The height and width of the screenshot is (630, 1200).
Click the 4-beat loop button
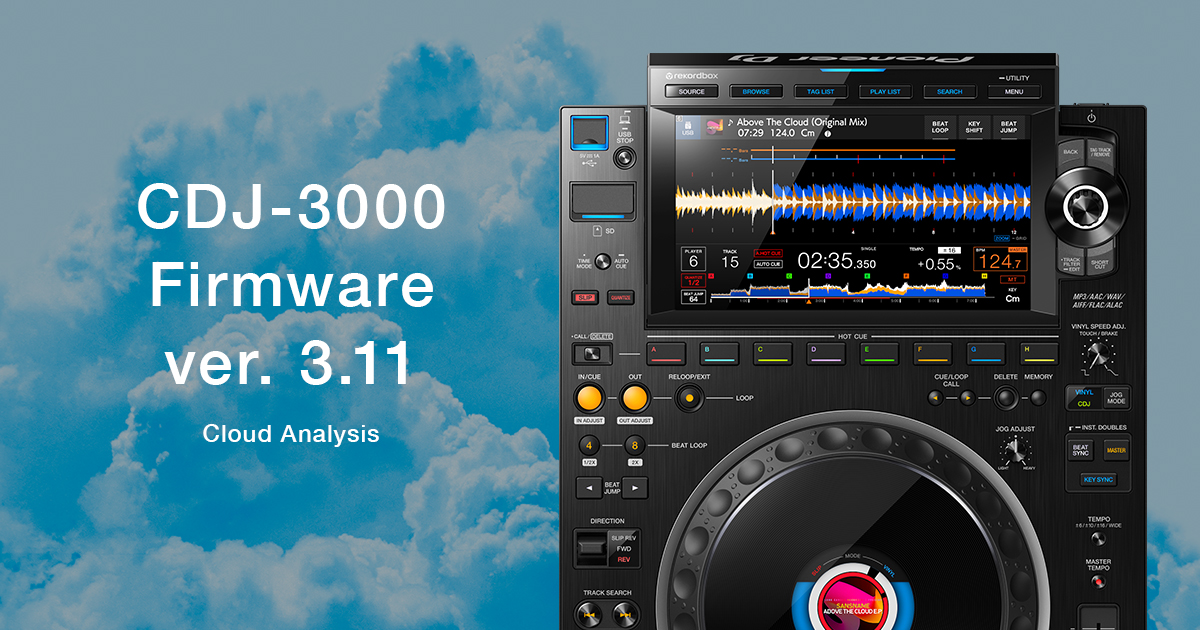pyautogui.click(x=589, y=445)
